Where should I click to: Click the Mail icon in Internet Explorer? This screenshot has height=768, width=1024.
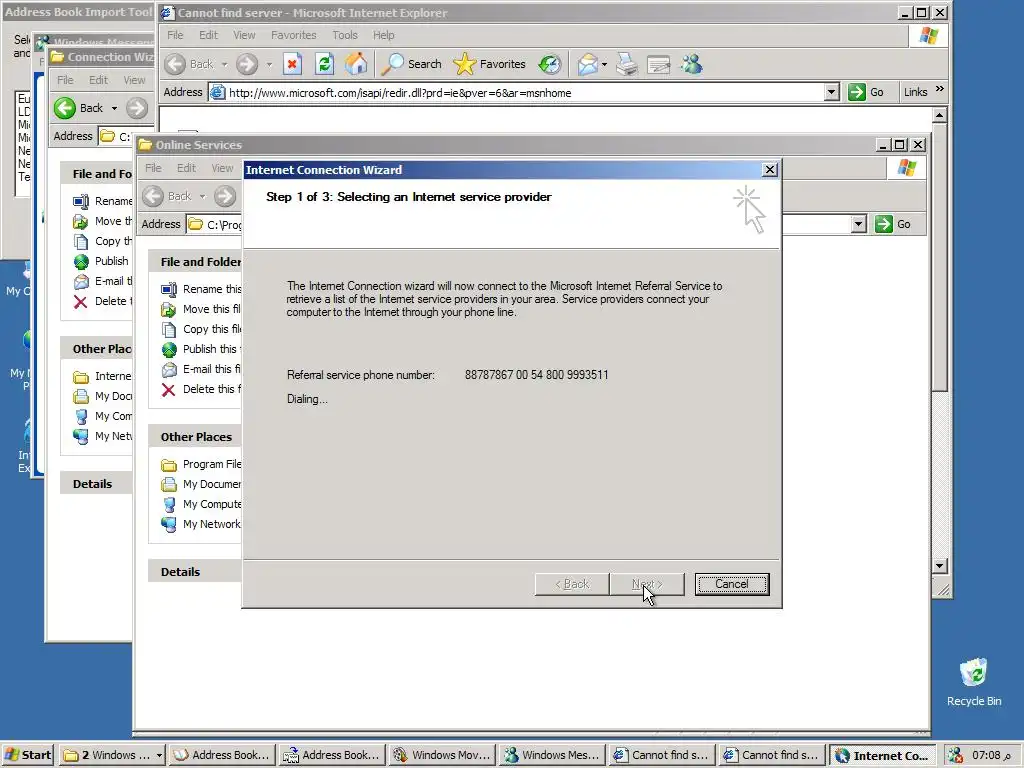point(588,64)
